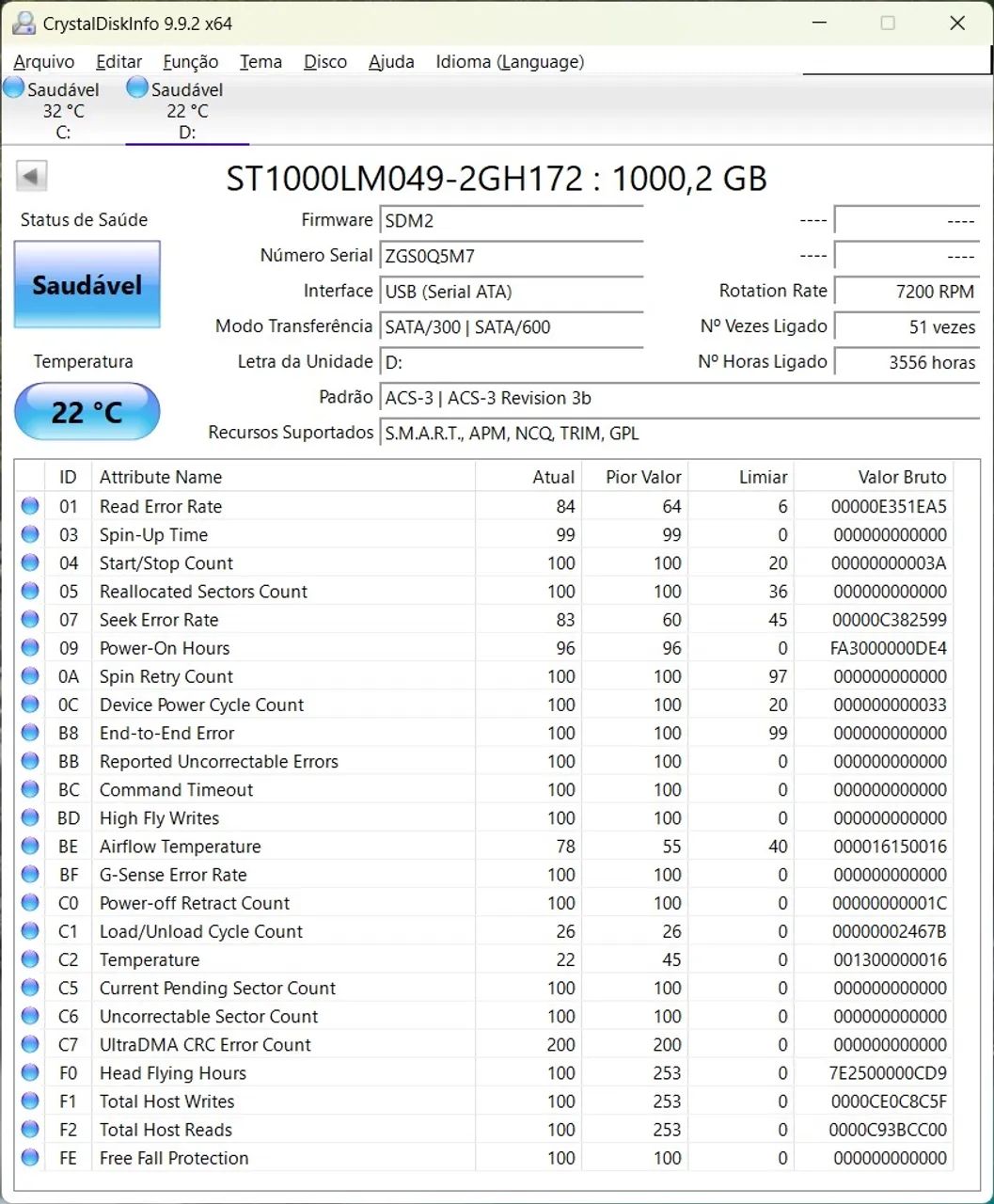Open the Disco menu
This screenshot has height=1204, width=994.
coord(325,62)
